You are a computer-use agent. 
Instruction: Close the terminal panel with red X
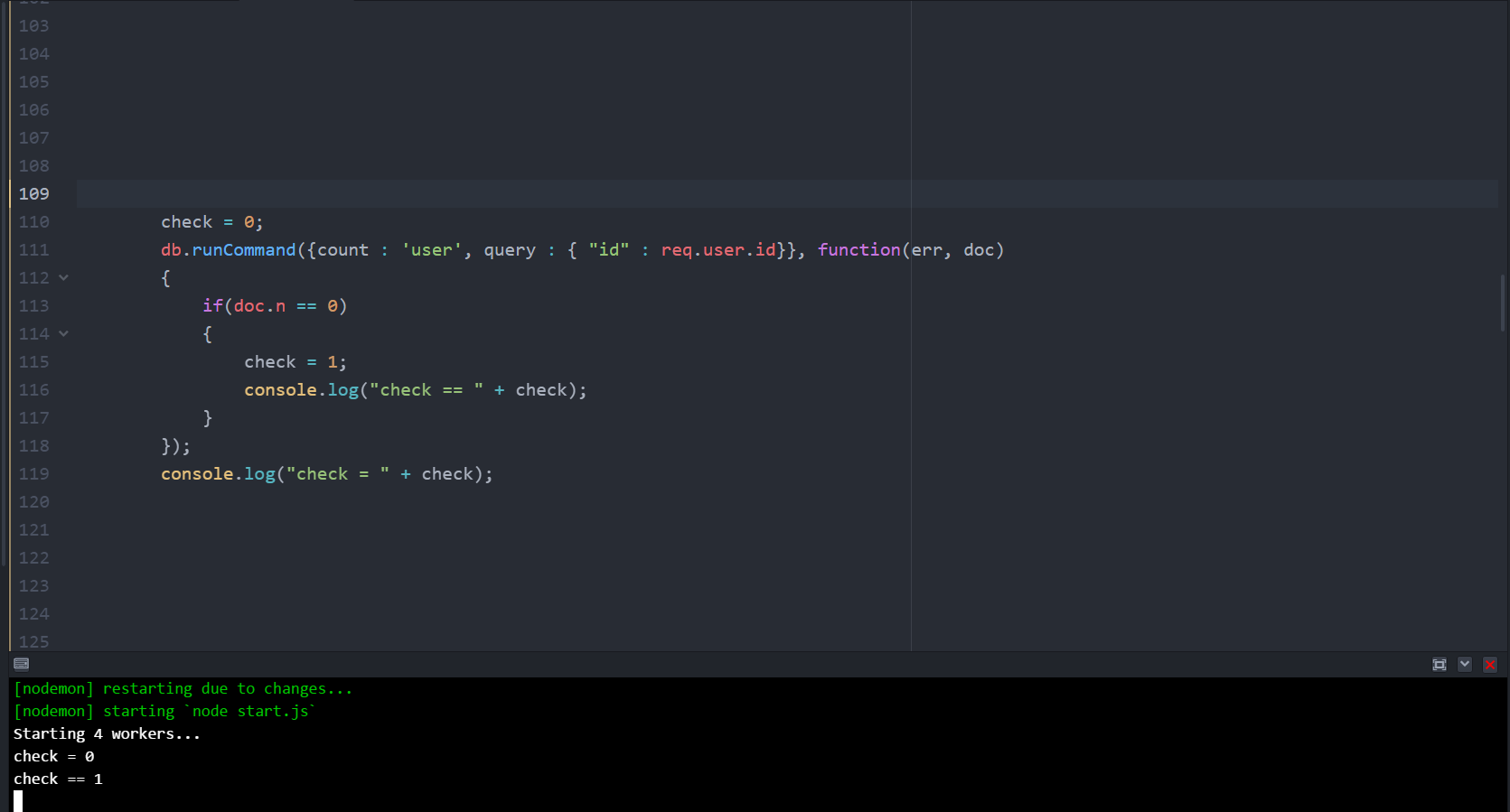[x=1490, y=665]
